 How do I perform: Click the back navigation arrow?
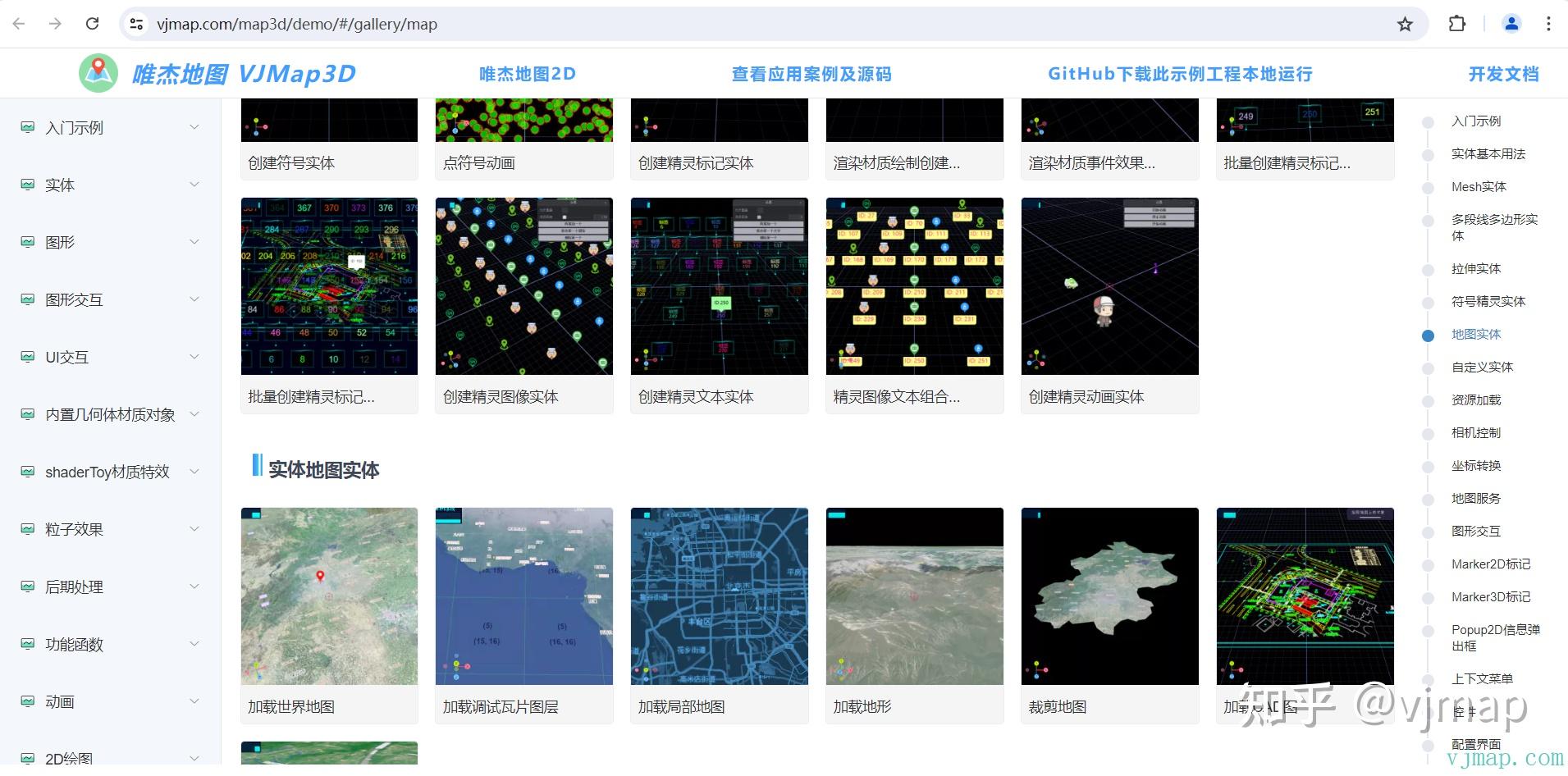click(x=18, y=24)
